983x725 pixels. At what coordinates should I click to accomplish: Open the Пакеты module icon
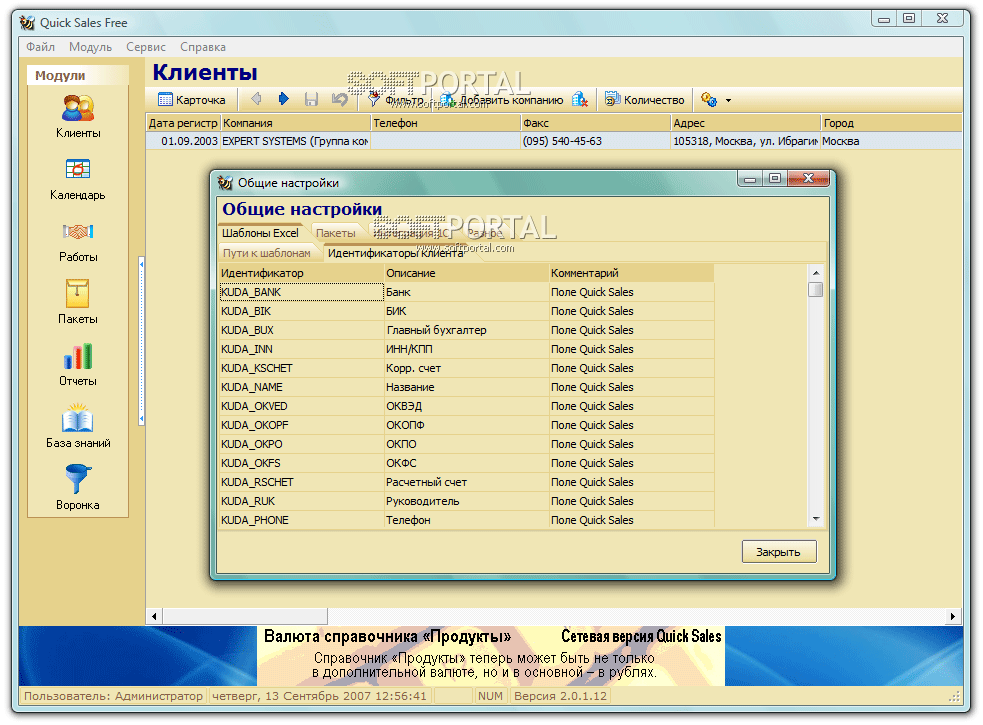click(78, 293)
